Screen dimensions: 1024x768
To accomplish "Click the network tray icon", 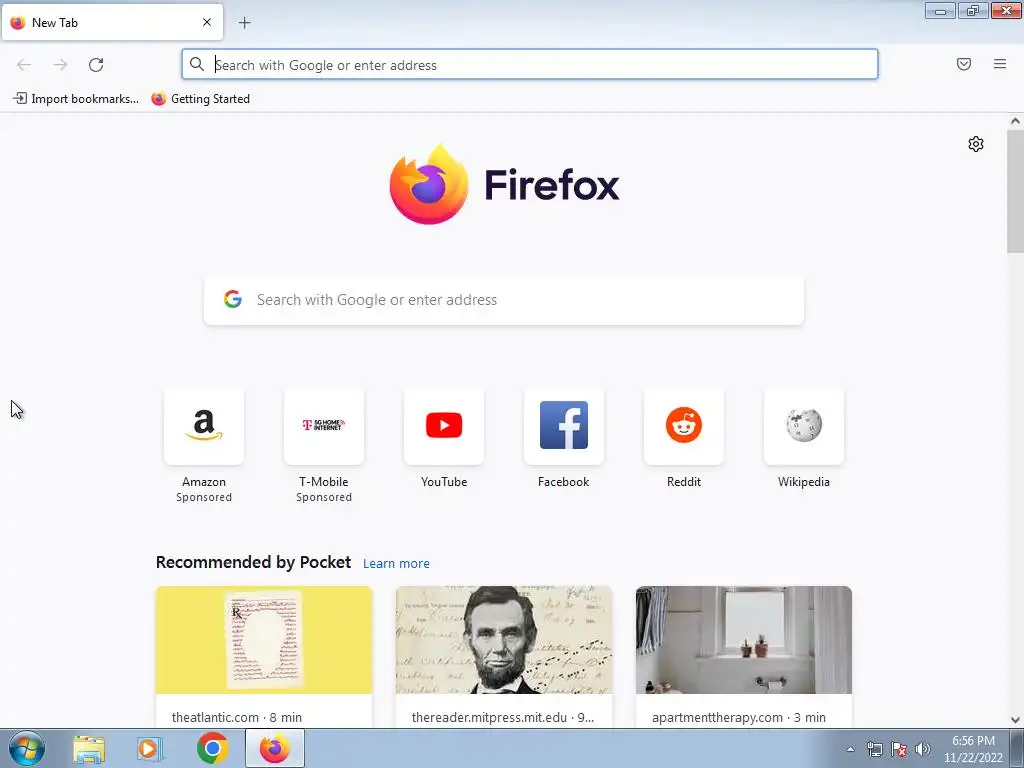I will pyautogui.click(x=874, y=749).
